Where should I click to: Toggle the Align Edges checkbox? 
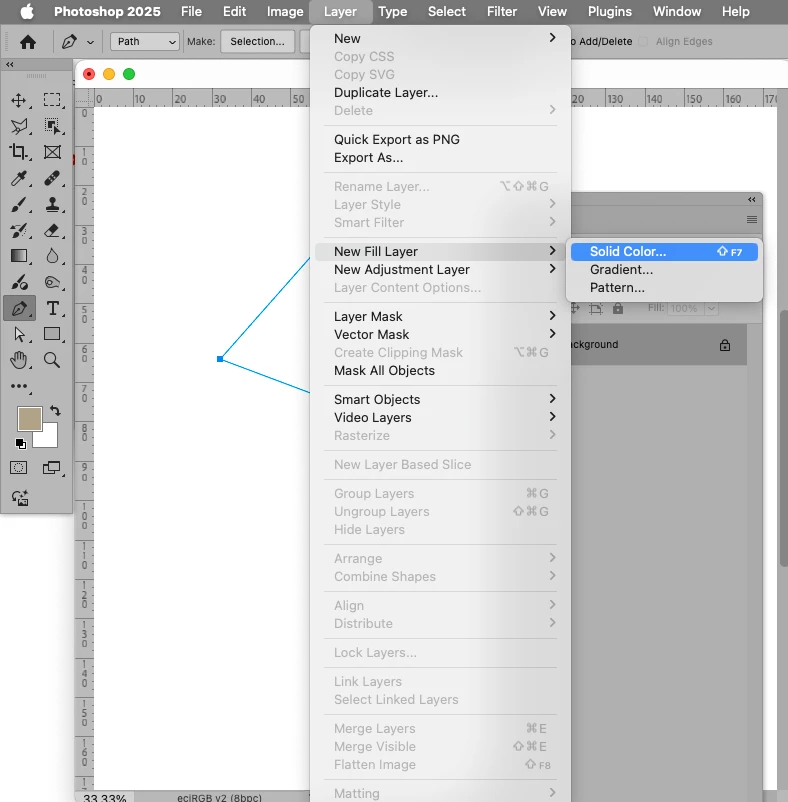pos(644,41)
